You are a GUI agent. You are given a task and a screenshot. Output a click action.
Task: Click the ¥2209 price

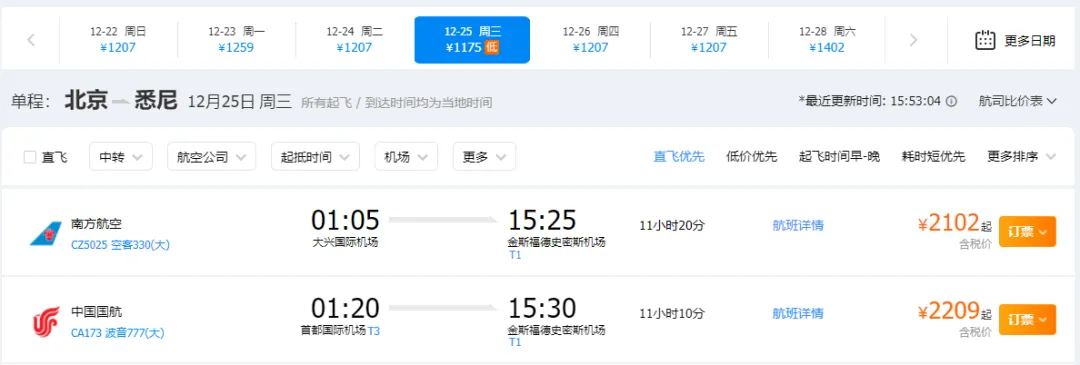click(x=948, y=311)
